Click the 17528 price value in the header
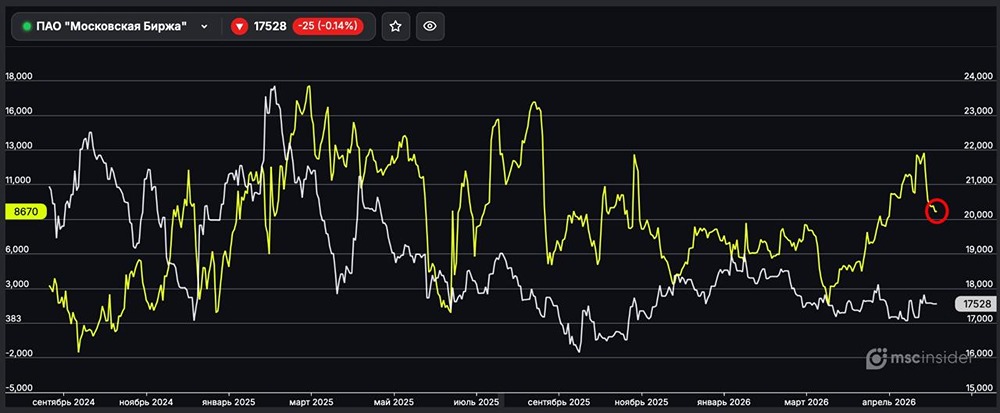1000x413 pixels. coord(271,26)
